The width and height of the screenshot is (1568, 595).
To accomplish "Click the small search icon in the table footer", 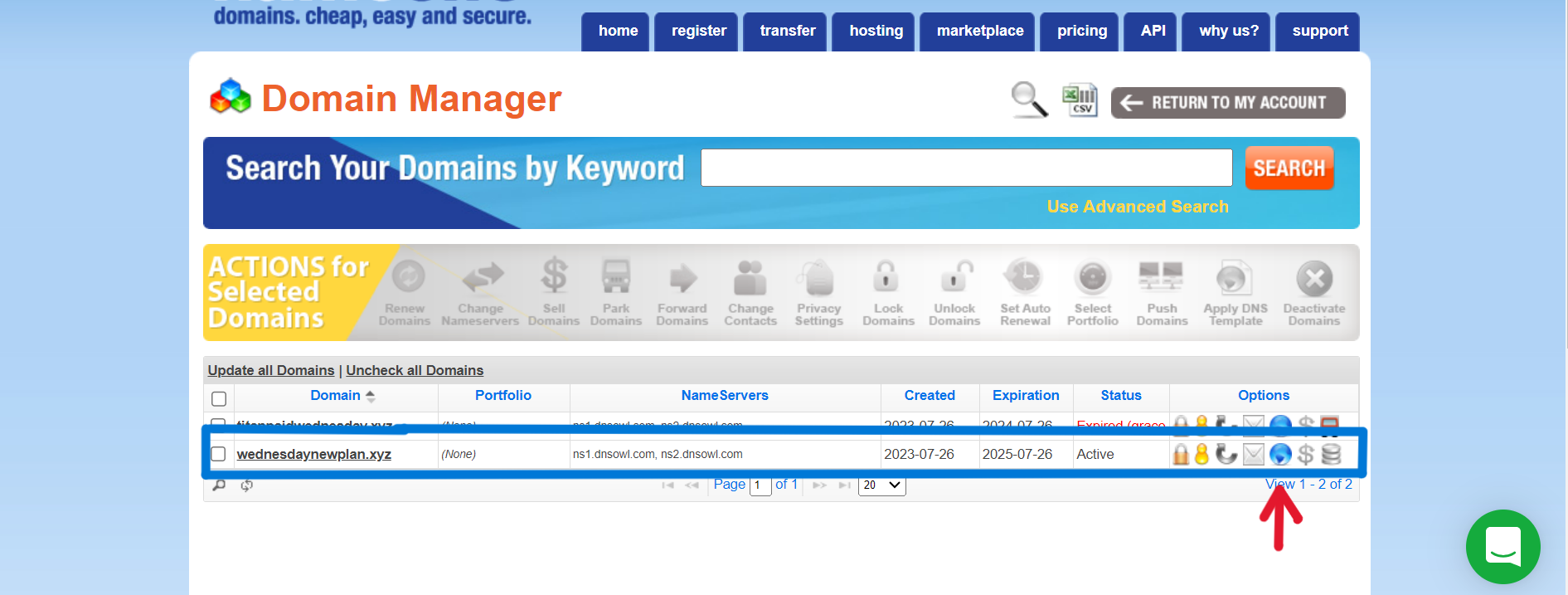I will [219, 485].
